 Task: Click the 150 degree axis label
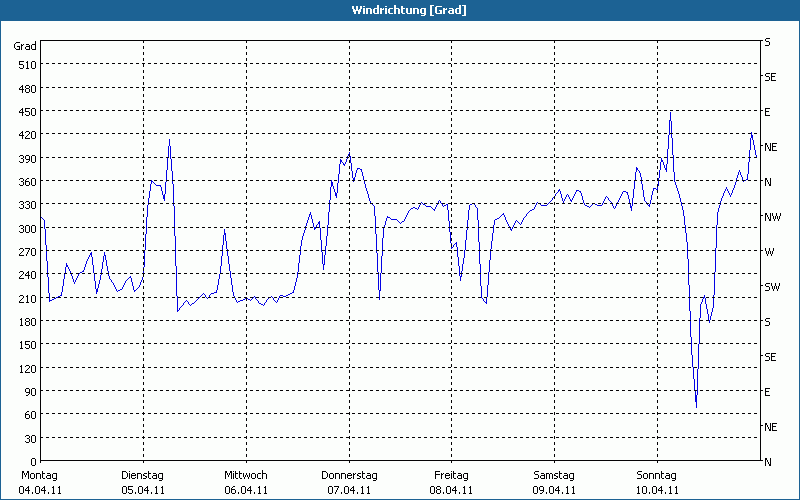click(28, 345)
